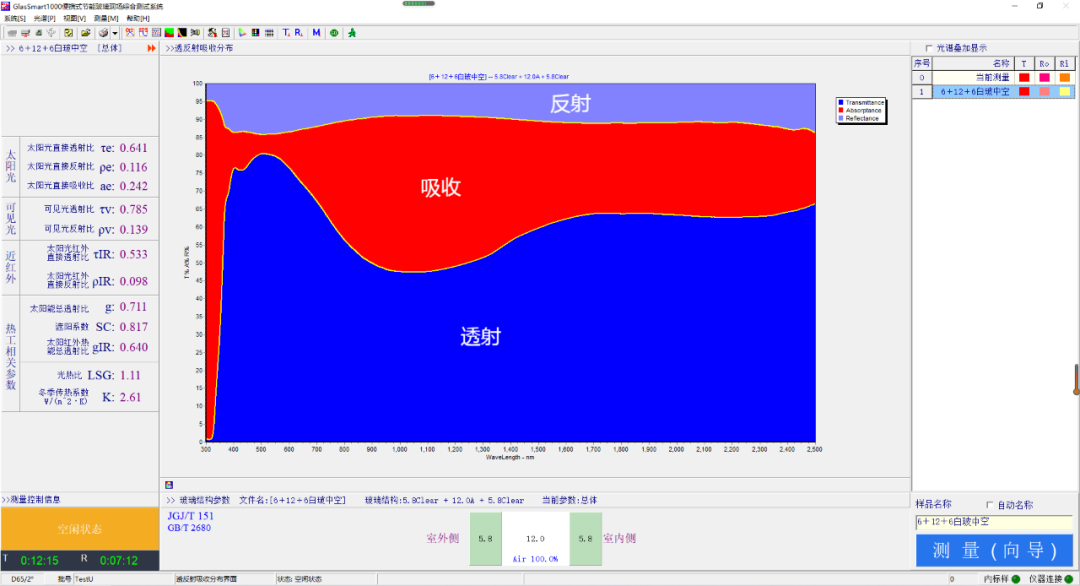This screenshot has width=1080, height=586.
Task: Click the dark table-rows toolbar icon
Action: point(269,32)
